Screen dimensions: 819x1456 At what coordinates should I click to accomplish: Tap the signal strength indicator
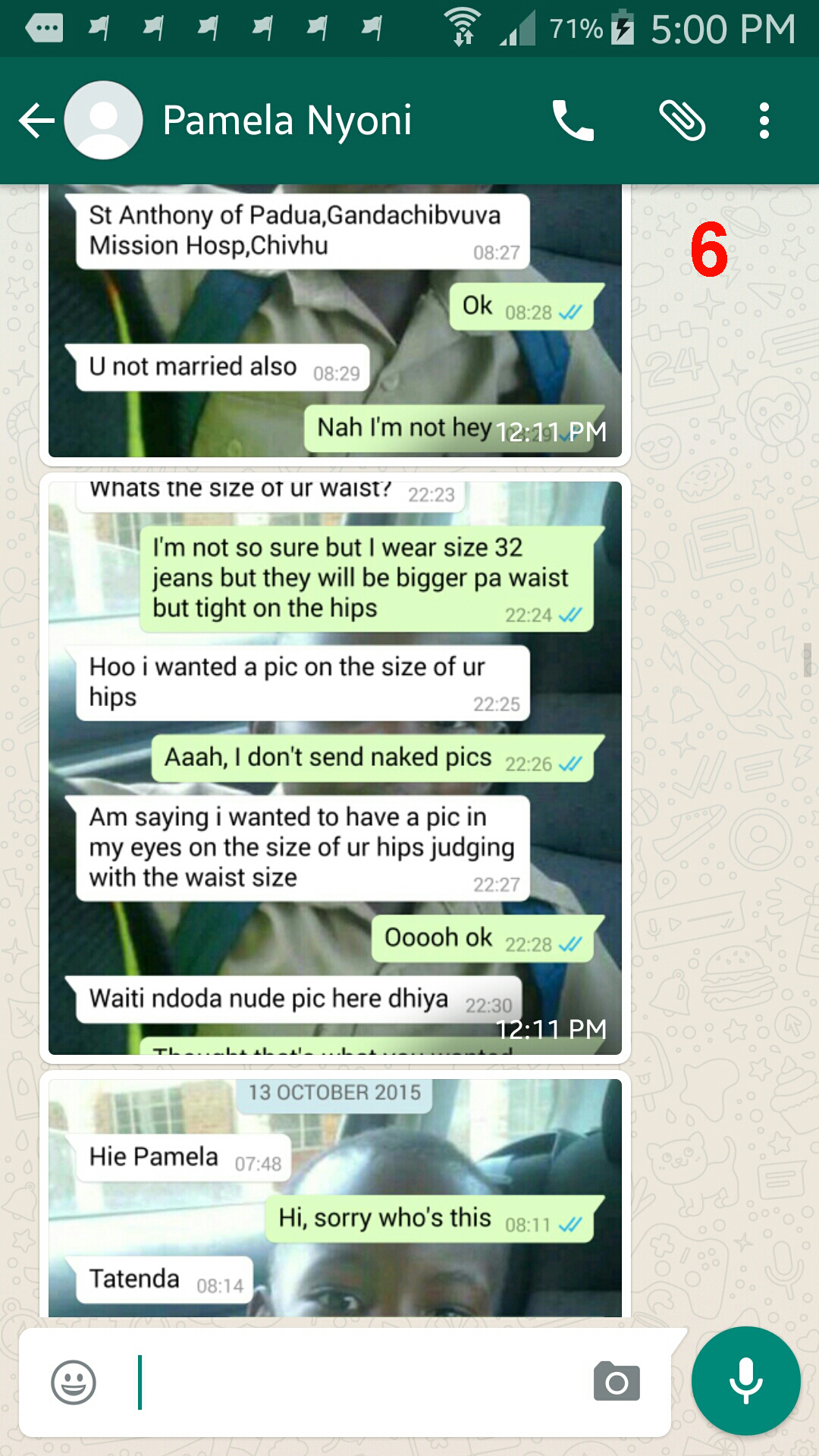click(518, 29)
